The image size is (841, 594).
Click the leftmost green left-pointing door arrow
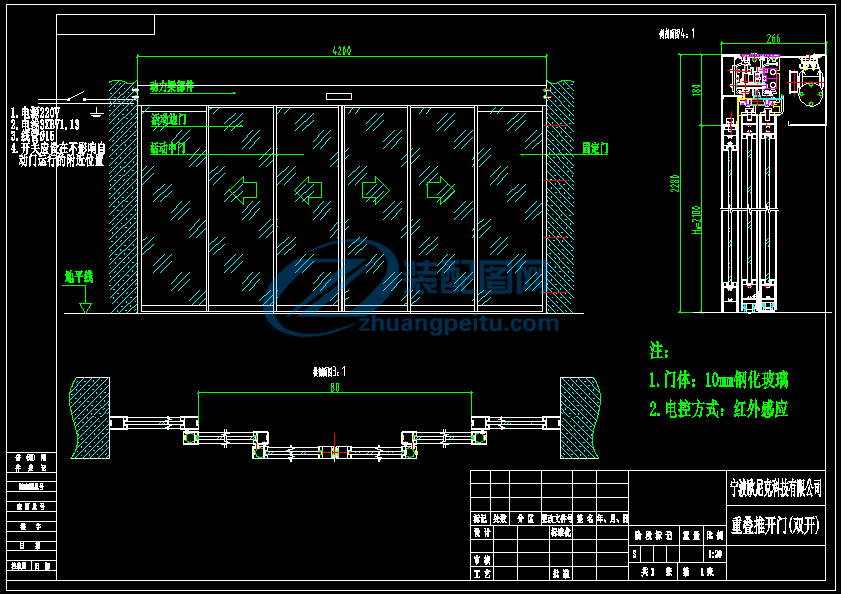click(x=242, y=190)
